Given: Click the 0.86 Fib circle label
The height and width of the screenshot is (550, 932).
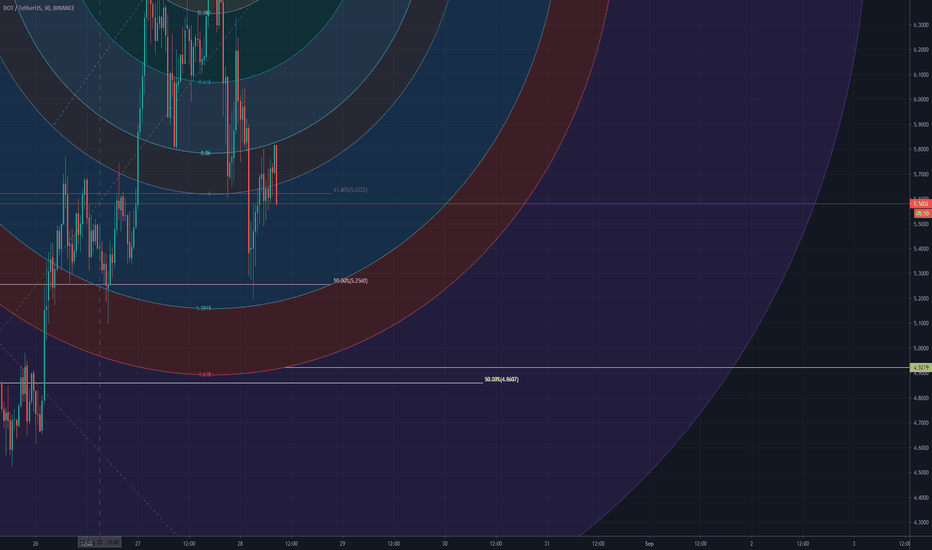Looking at the screenshot, I should pyautogui.click(x=205, y=153).
